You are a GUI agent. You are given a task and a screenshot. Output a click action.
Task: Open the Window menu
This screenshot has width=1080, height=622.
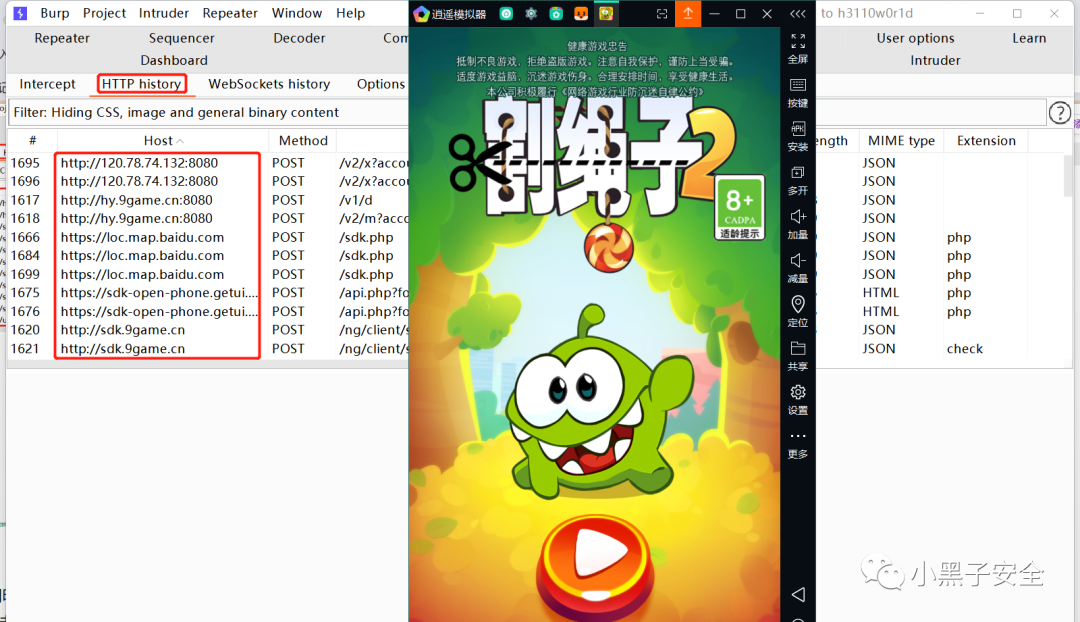[x=296, y=13]
